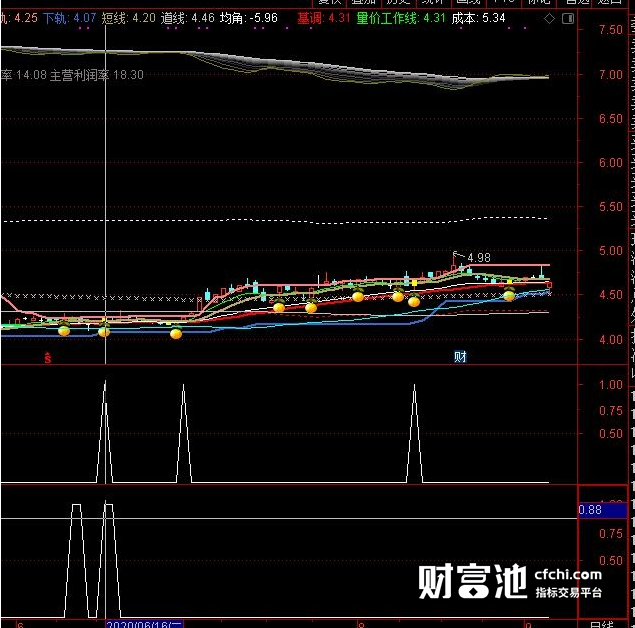This screenshot has height=628, width=635.
Task: Click the 成本: 5.34 cost value
Action: (x=478, y=18)
